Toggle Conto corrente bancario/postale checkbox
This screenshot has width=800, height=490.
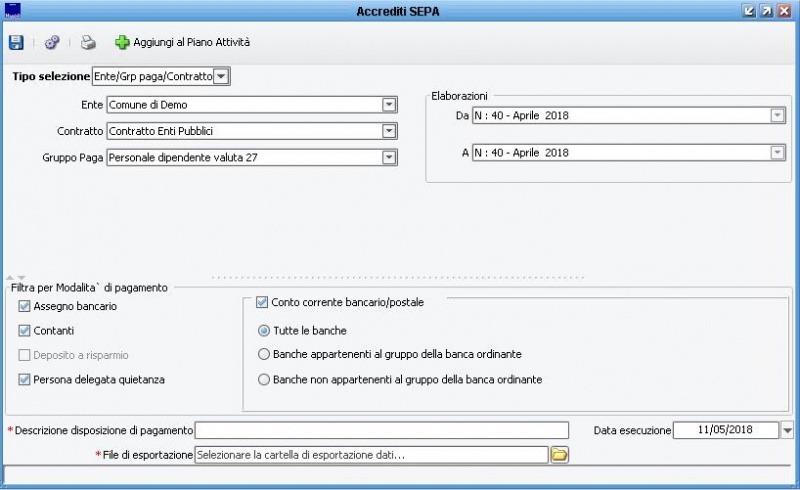[262, 302]
